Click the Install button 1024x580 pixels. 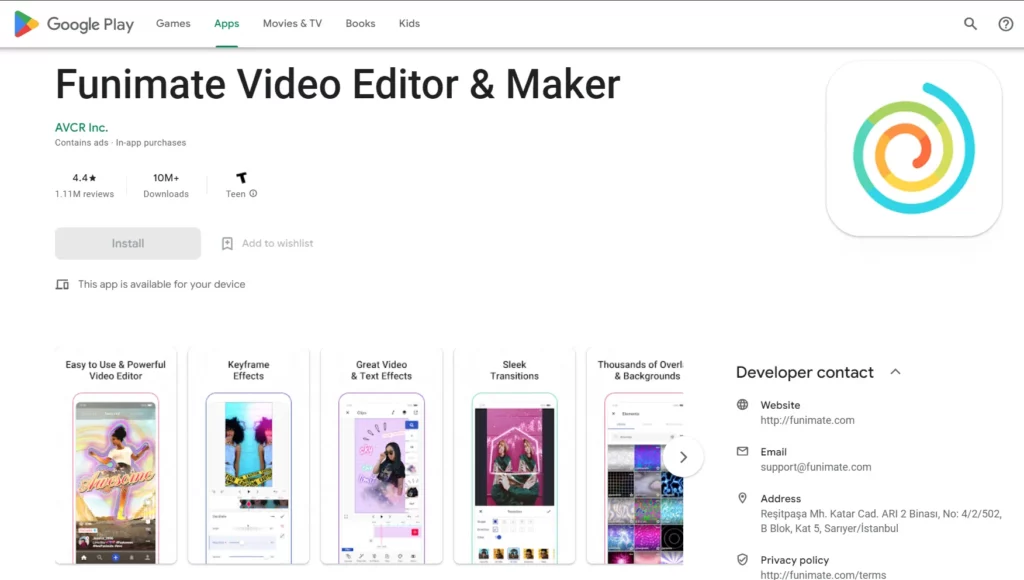pyautogui.click(x=128, y=244)
